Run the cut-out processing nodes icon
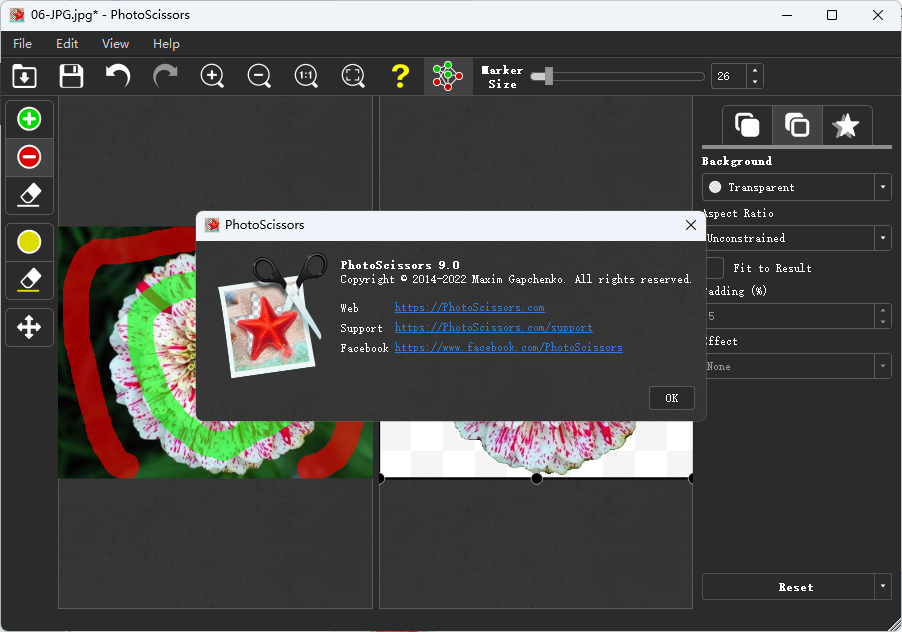Image resolution: width=902 pixels, height=632 pixels. pos(448,76)
